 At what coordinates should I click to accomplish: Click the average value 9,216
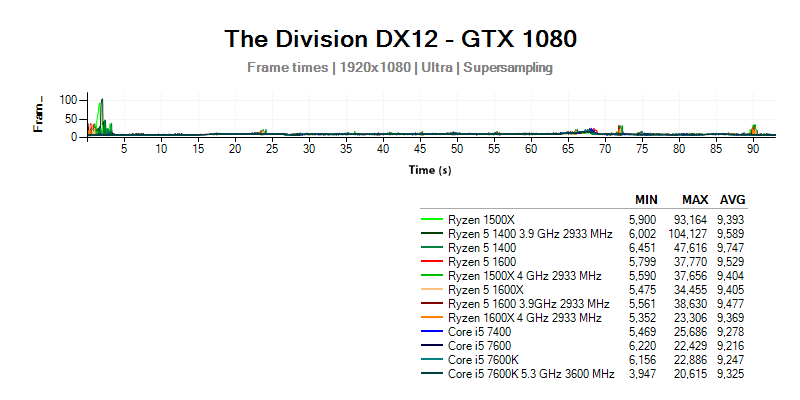pos(731,346)
